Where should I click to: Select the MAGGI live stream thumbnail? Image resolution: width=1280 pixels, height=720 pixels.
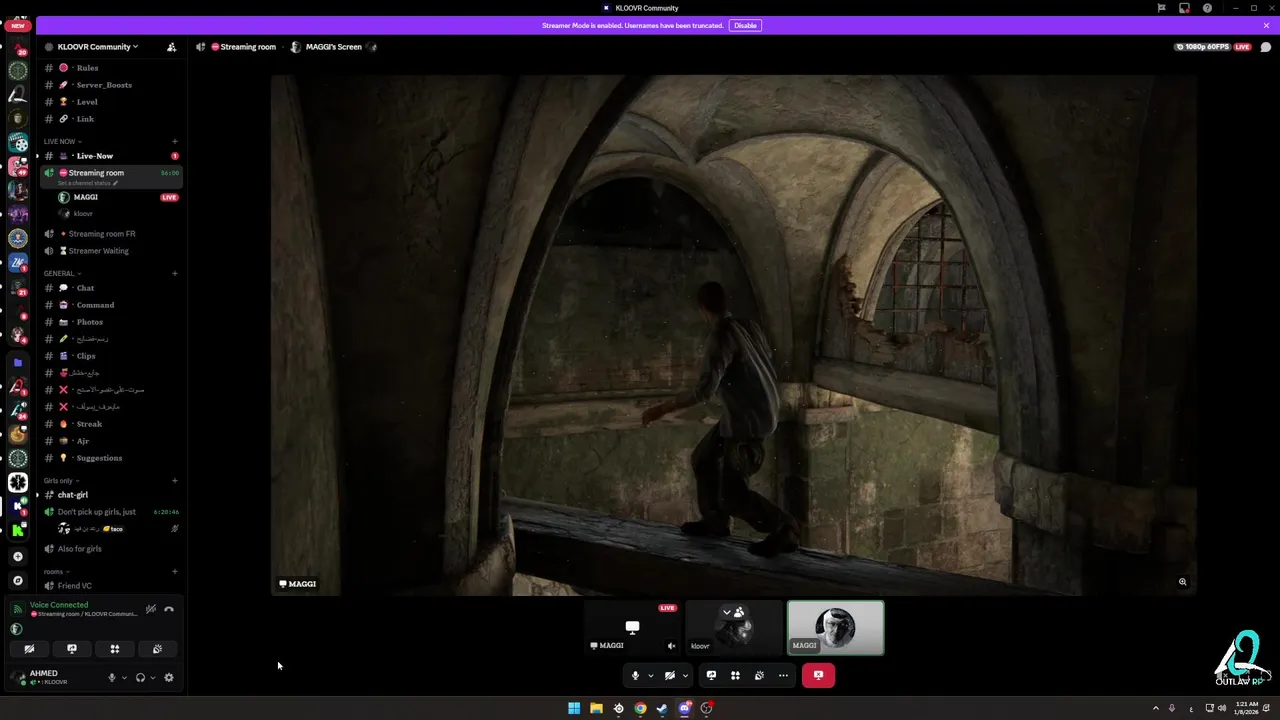click(x=632, y=627)
